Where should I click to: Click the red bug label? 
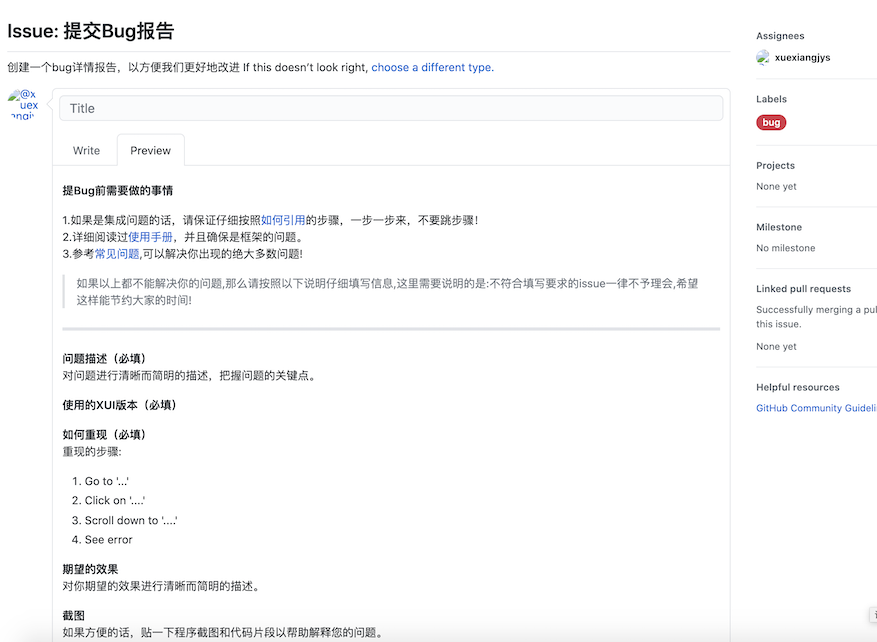click(x=771, y=122)
